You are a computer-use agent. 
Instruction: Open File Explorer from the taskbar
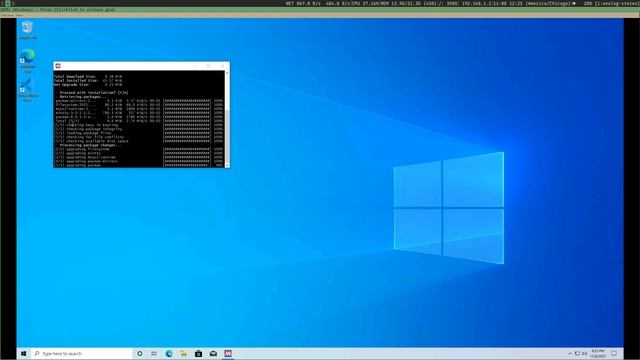[184, 353]
